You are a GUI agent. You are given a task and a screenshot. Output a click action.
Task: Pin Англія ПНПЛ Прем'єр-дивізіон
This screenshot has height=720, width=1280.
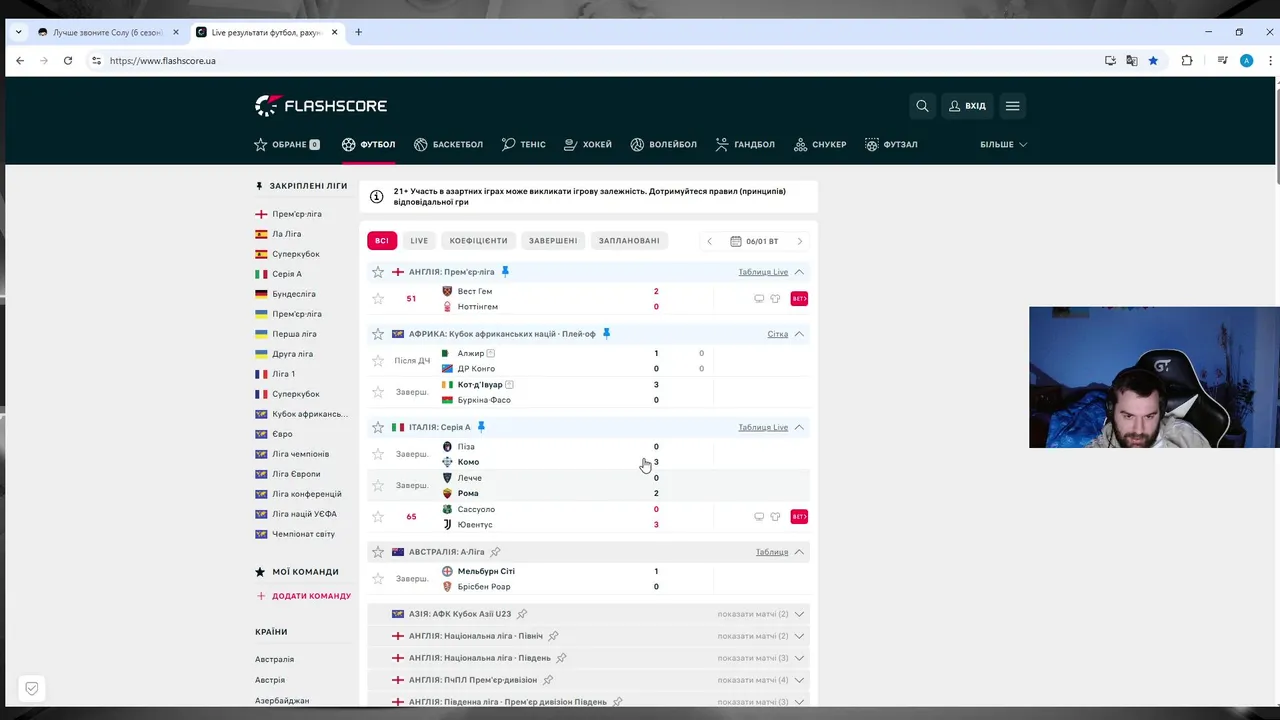point(548,680)
